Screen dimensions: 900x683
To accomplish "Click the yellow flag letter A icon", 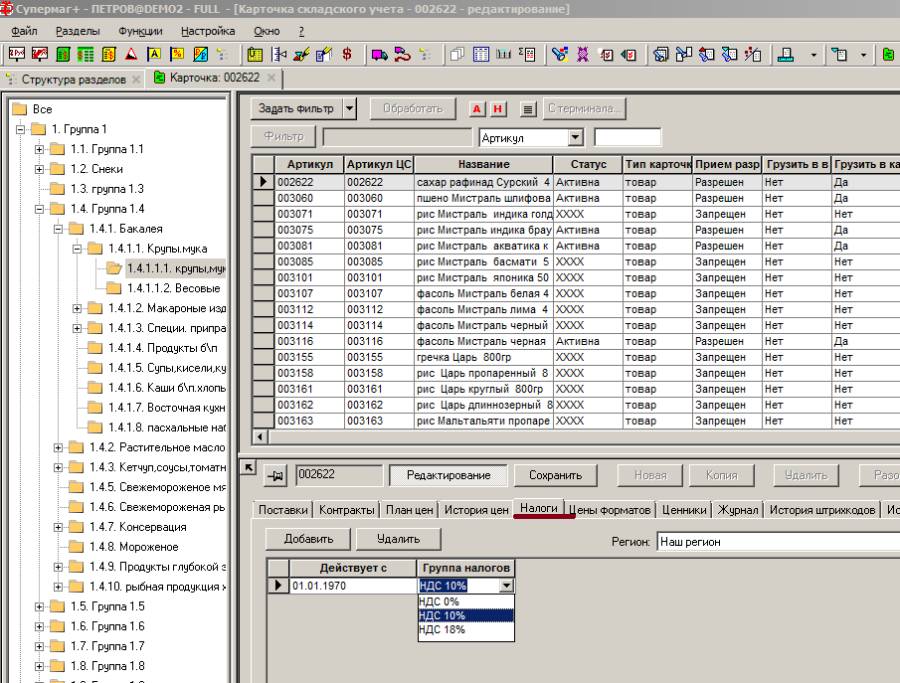I will click(154, 55).
